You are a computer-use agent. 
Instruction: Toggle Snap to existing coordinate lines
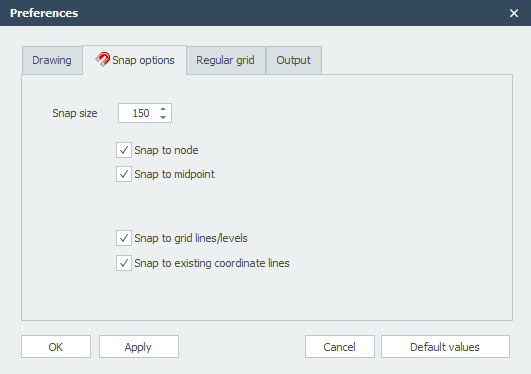point(124,263)
